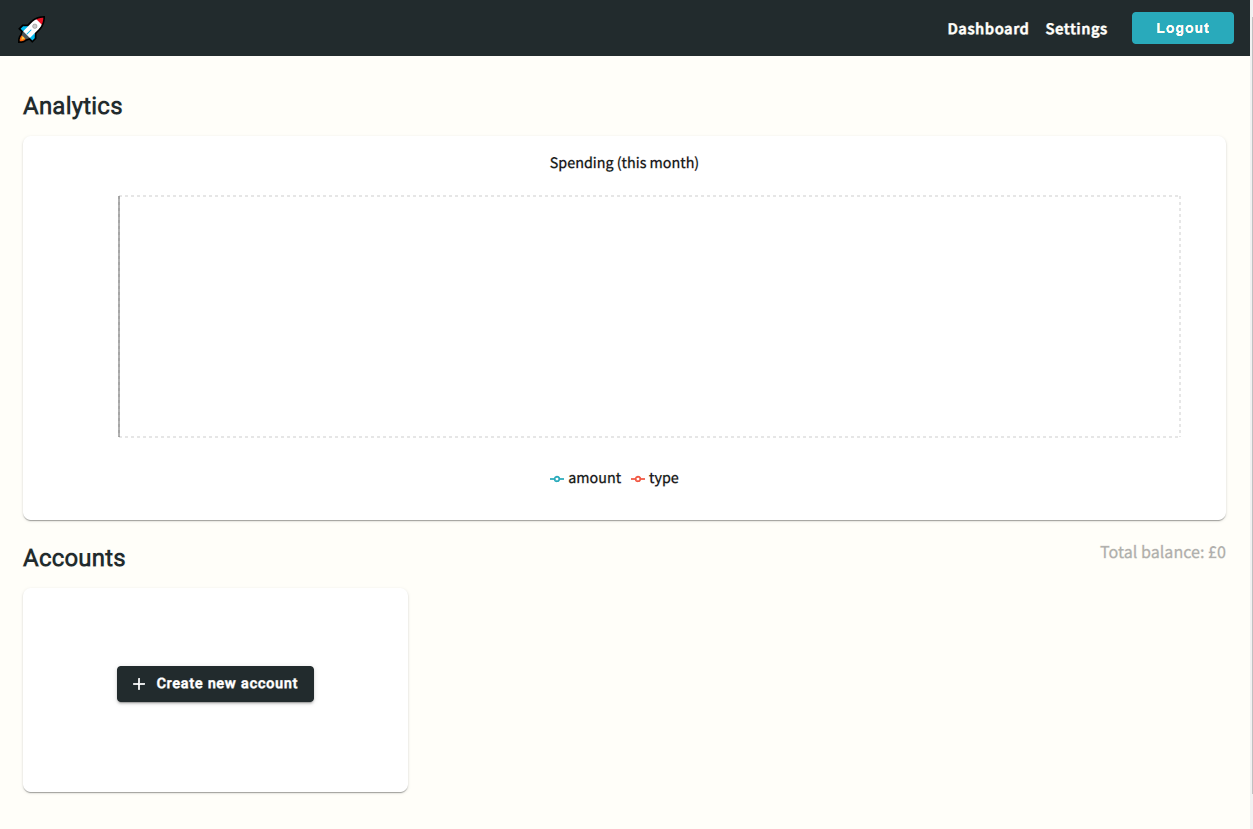Toggle the type legend series
The height and width of the screenshot is (829, 1253).
[655, 478]
